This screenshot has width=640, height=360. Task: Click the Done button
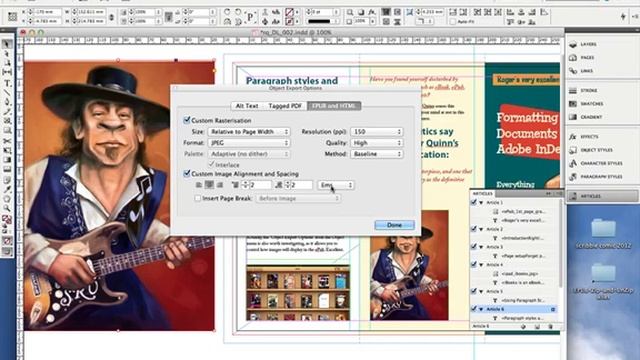pos(394,225)
